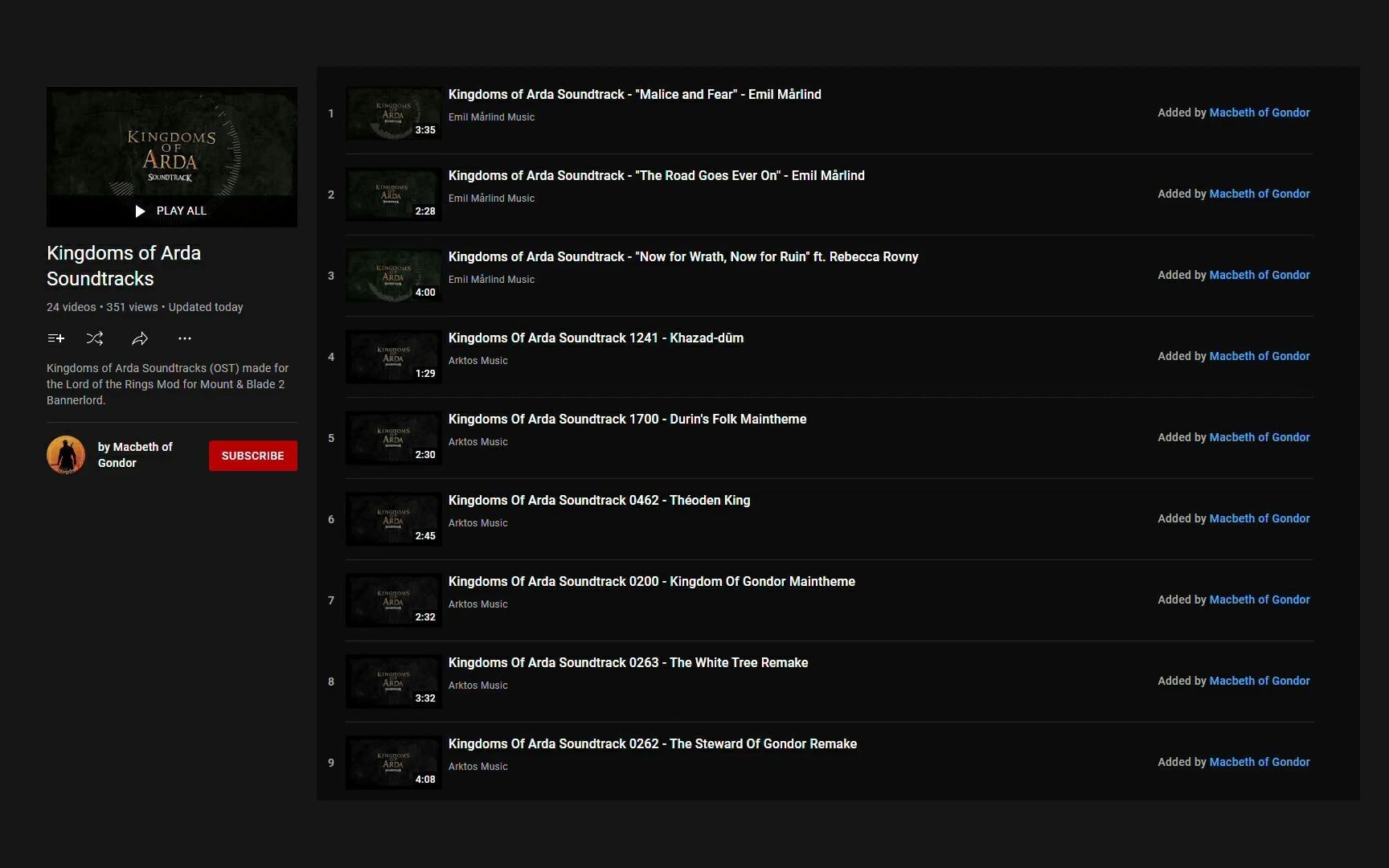This screenshot has width=1389, height=868.
Task: Open the 0263 - The White Tree Remake title
Action: click(628, 663)
